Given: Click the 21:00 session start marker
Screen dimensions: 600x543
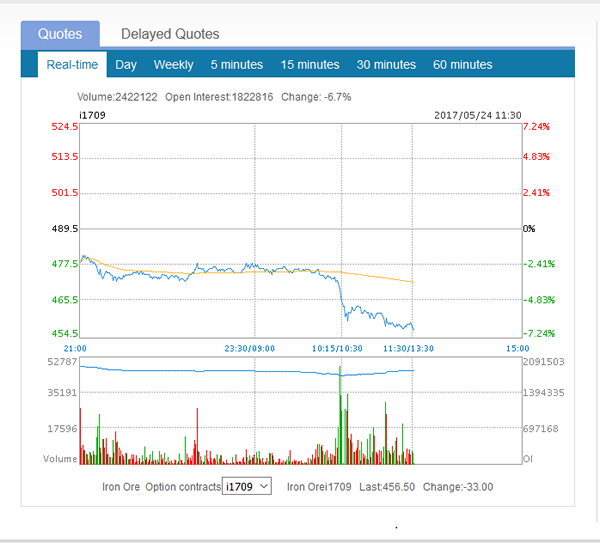Looking at the screenshot, I should (75, 348).
